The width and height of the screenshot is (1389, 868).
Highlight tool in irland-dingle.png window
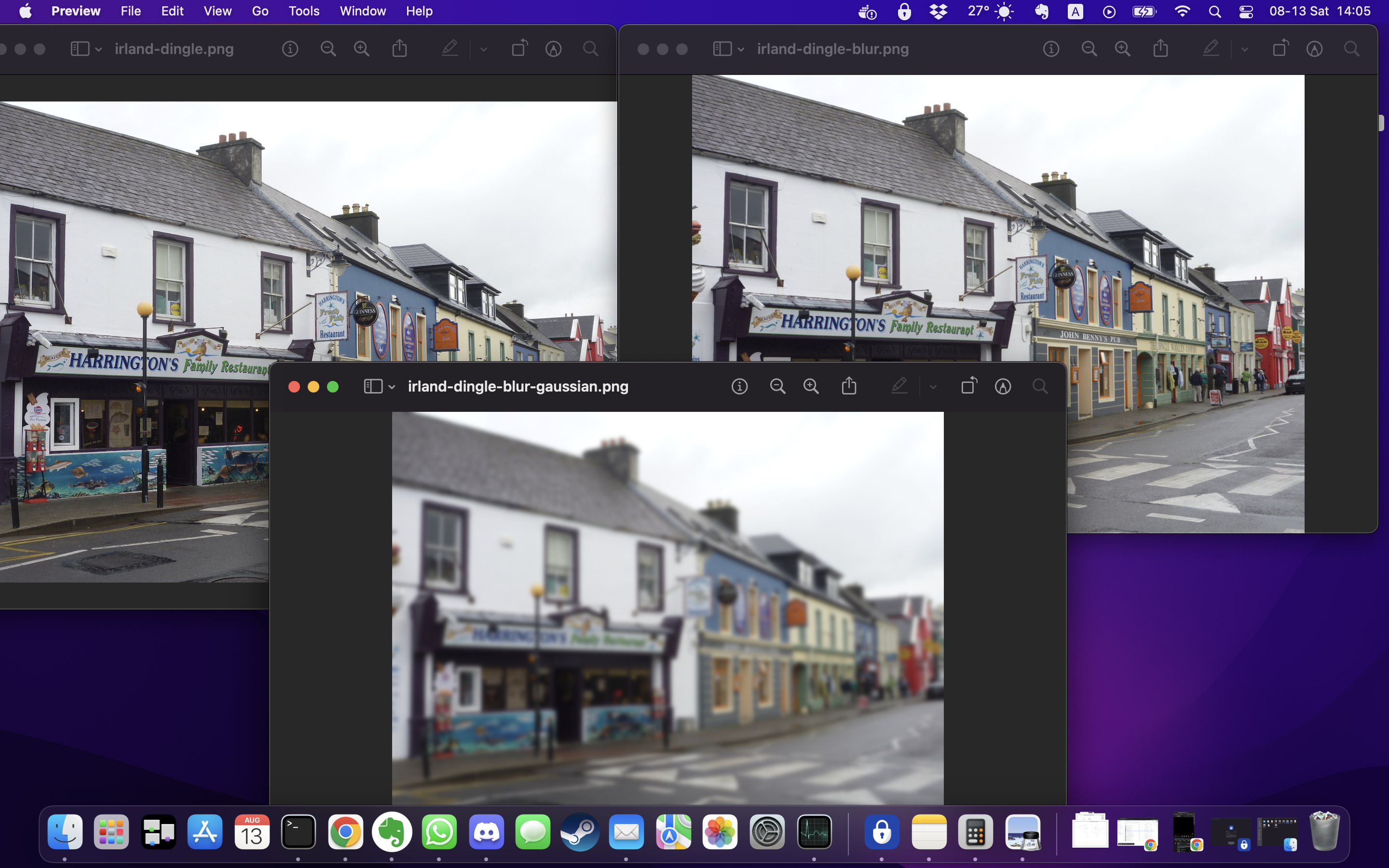click(x=450, y=48)
